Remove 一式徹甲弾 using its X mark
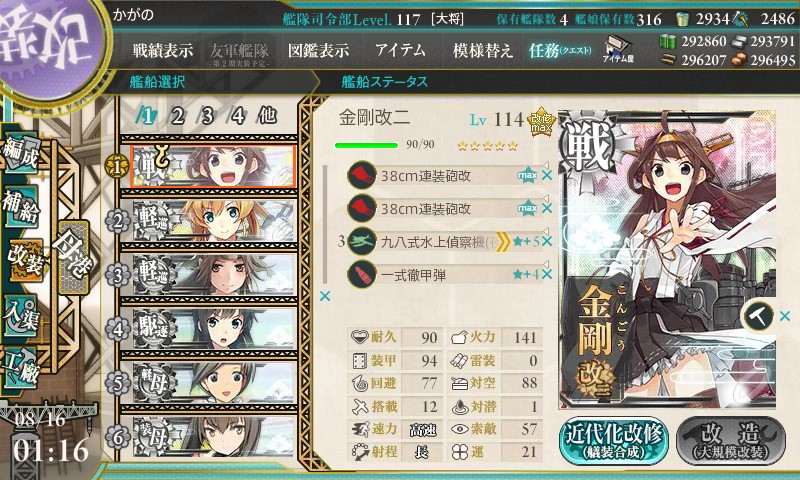The width and height of the screenshot is (800, 480). click(547, 274)
